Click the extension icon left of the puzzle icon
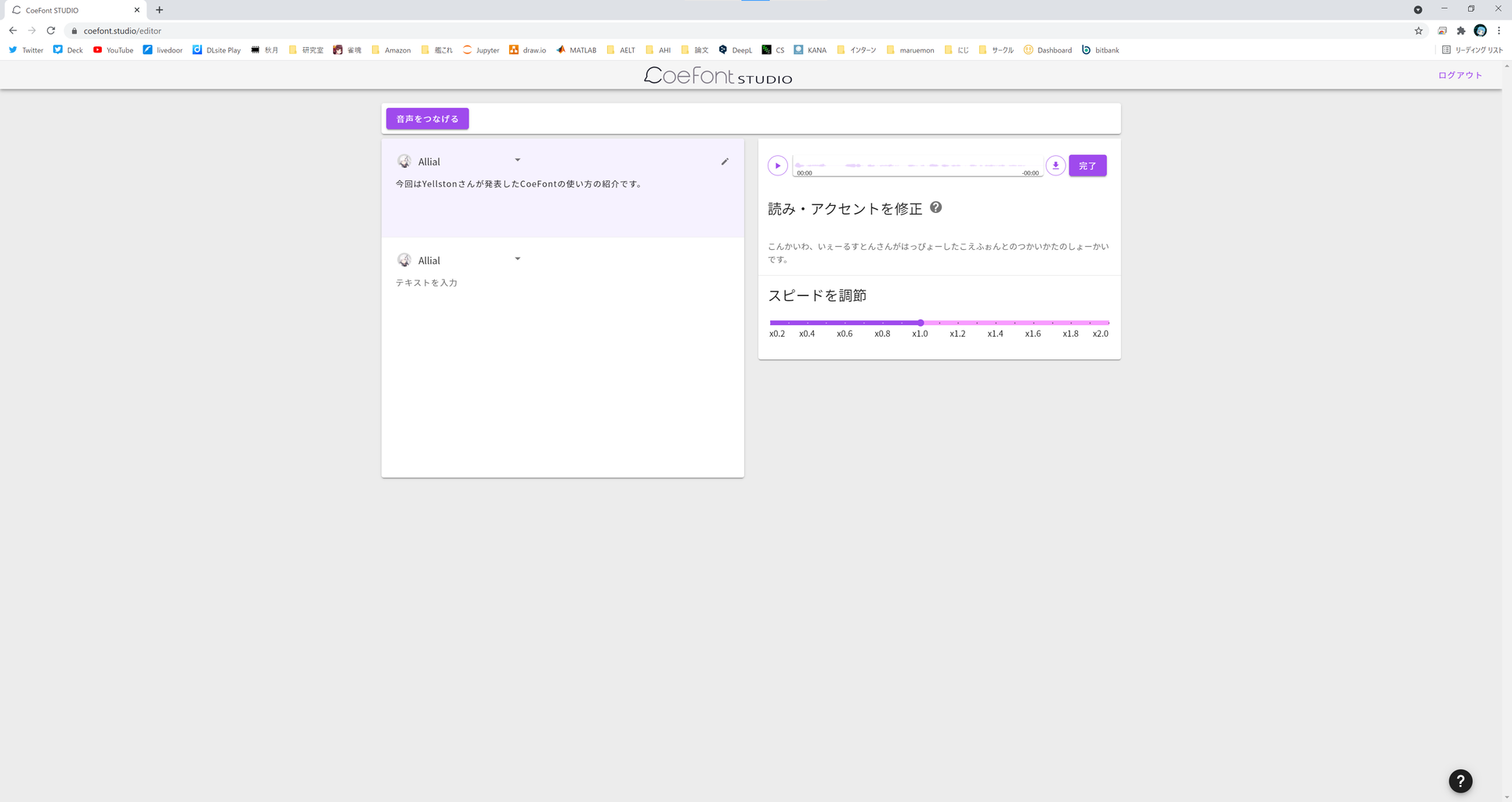 pos(1442,31)
